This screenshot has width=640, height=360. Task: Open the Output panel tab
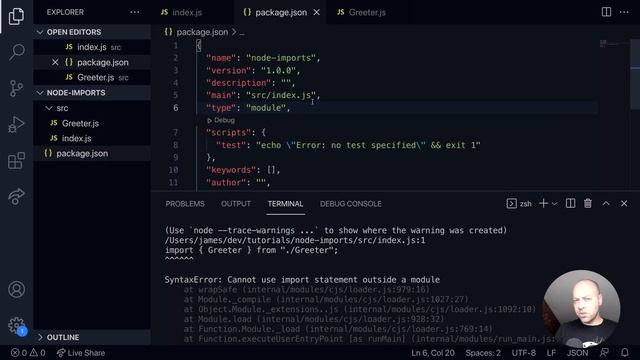tap(236, 204)
